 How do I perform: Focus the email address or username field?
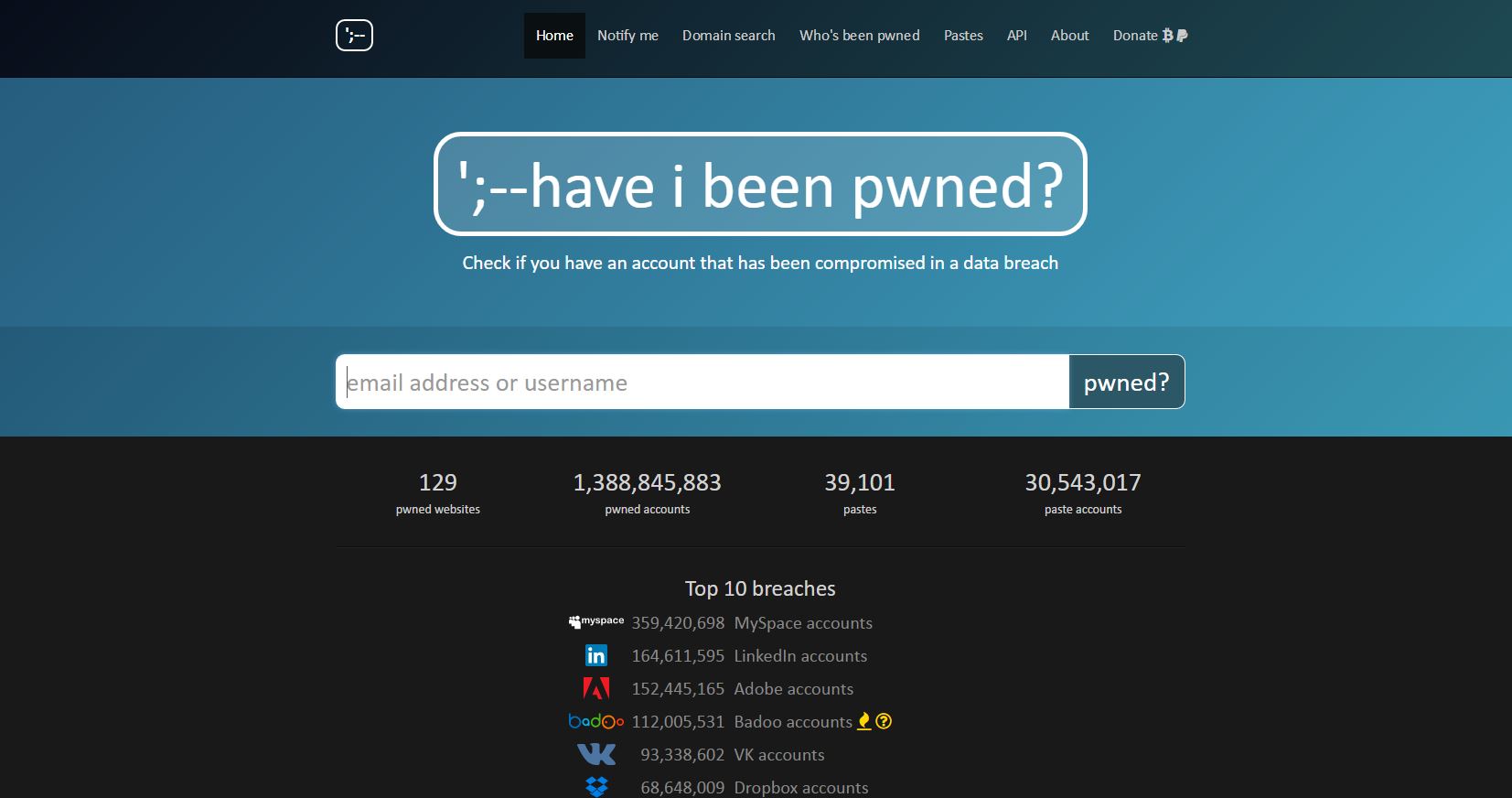[x=702, y=382]
